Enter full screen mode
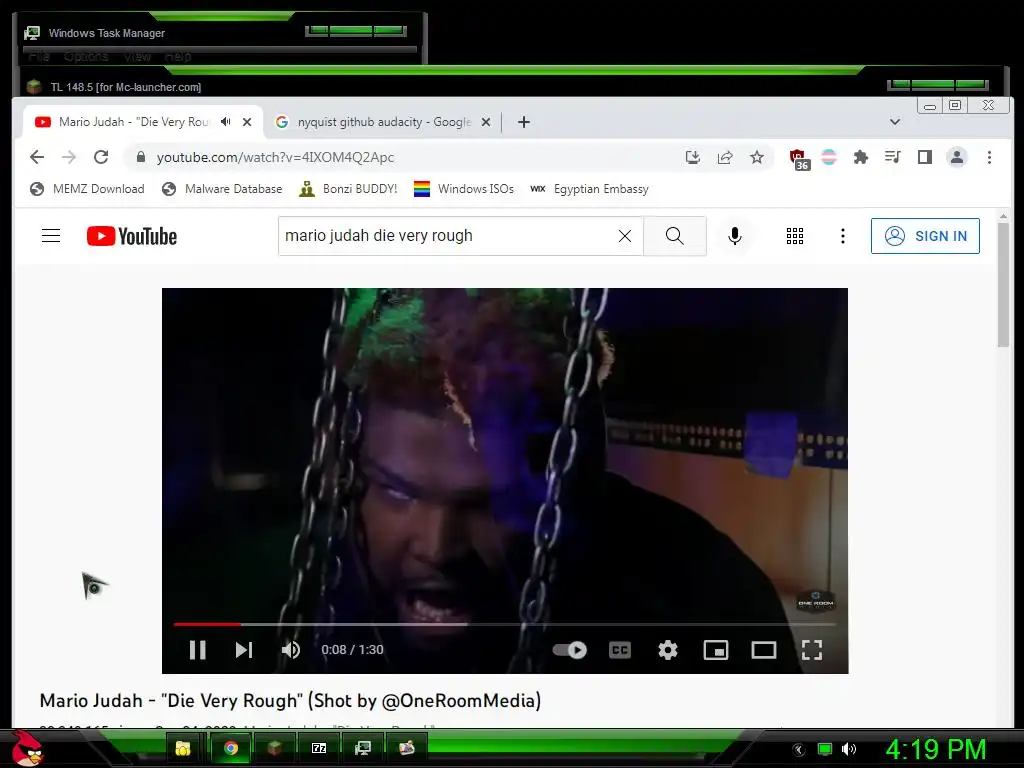The width and height of the screenshot is (1024, 768). click(812, 650)
